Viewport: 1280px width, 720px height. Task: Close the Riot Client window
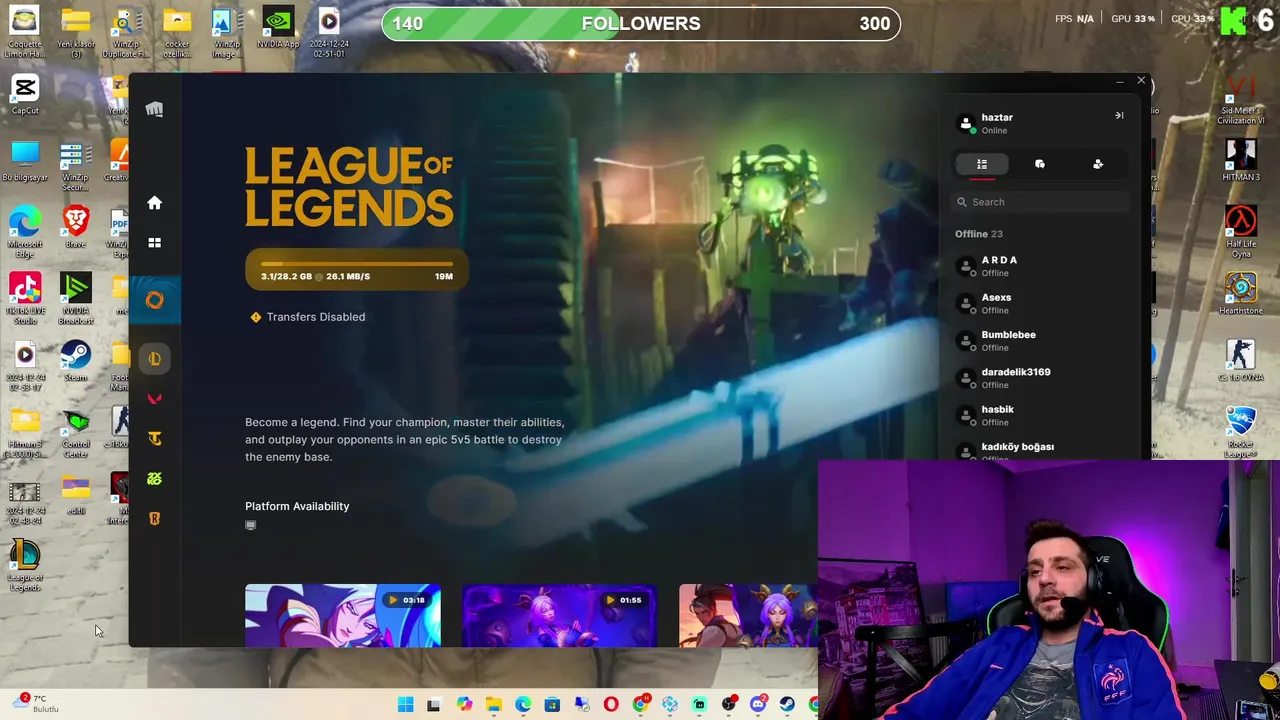click(x=1141, y=81)
